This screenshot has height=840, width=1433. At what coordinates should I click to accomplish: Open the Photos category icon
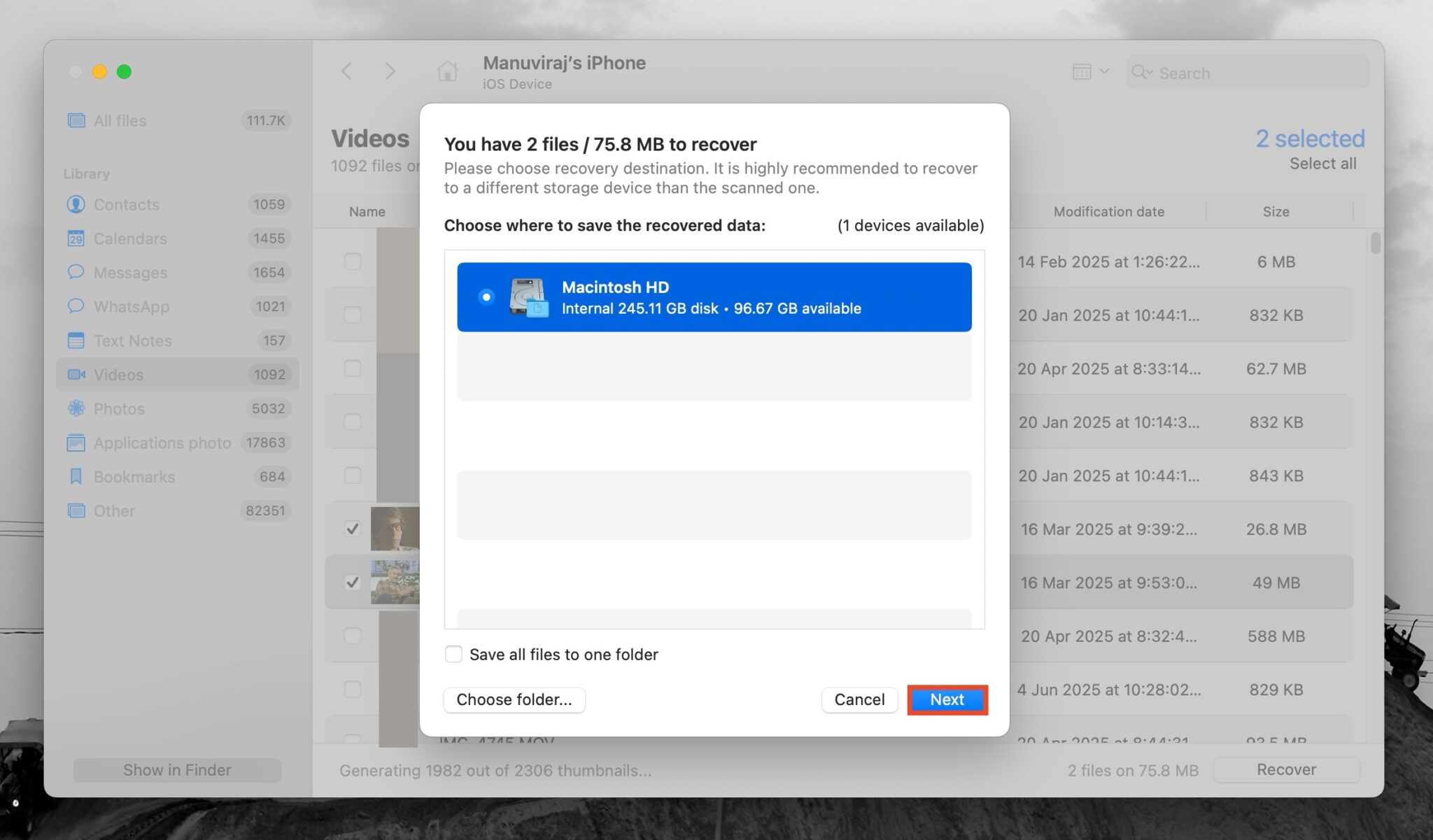click(77, 408)
